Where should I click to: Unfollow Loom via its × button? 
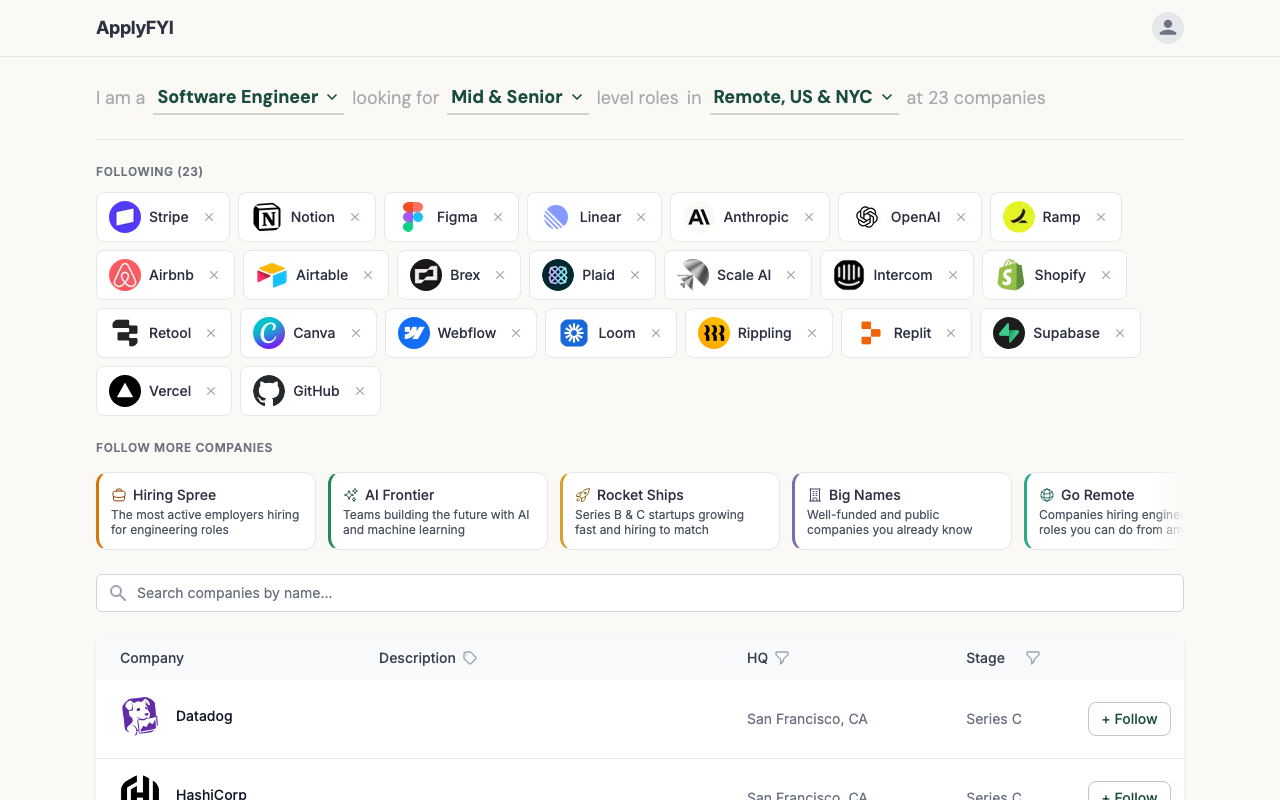click(x=655, y=332)
